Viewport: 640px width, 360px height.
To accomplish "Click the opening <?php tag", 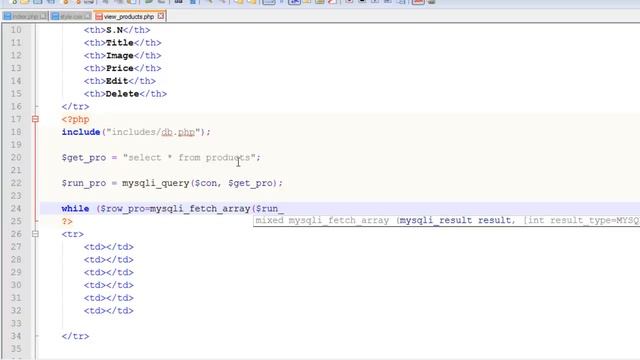I will point(75,119).
